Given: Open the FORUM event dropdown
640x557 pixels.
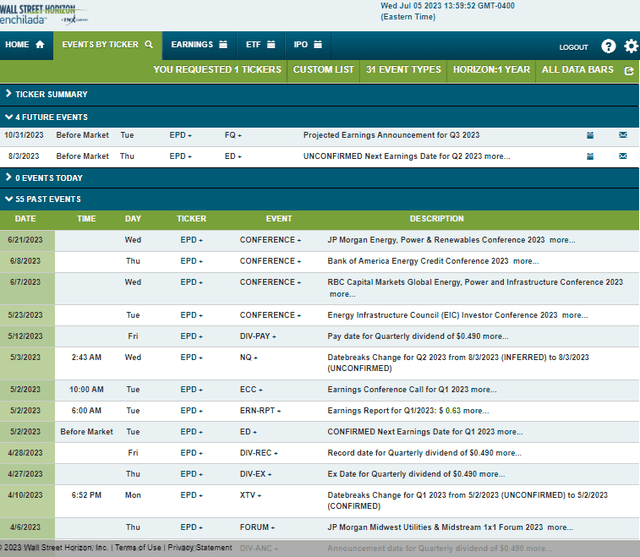Looking at the screenshot, I should (x=257, y=527).
